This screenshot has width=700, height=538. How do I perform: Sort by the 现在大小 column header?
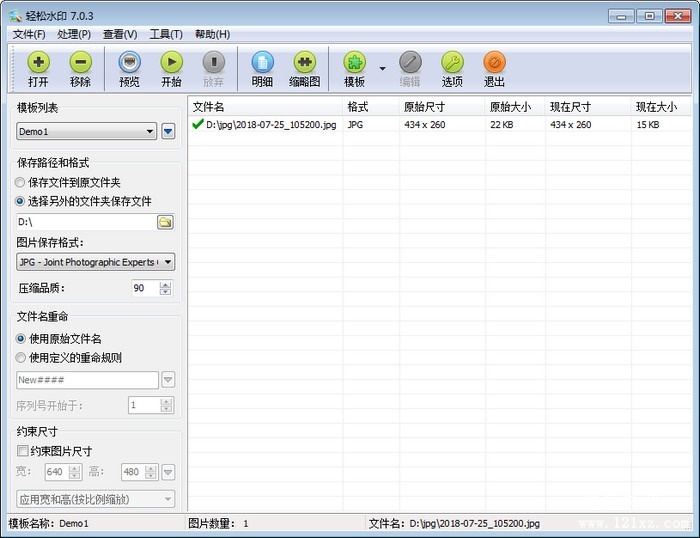coord(661,107)
